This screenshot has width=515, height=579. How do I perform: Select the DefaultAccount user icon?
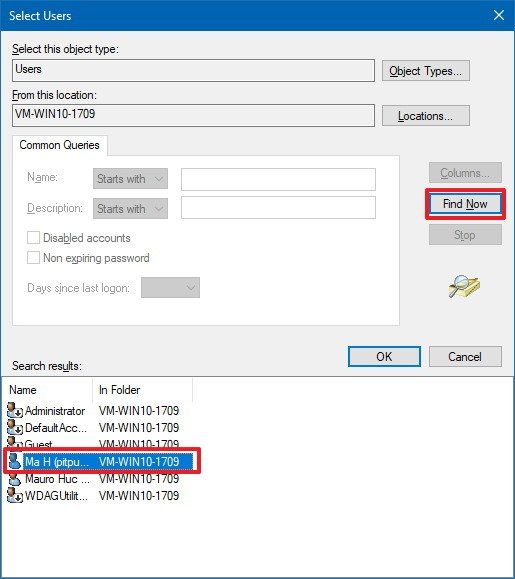pos(15,427)
